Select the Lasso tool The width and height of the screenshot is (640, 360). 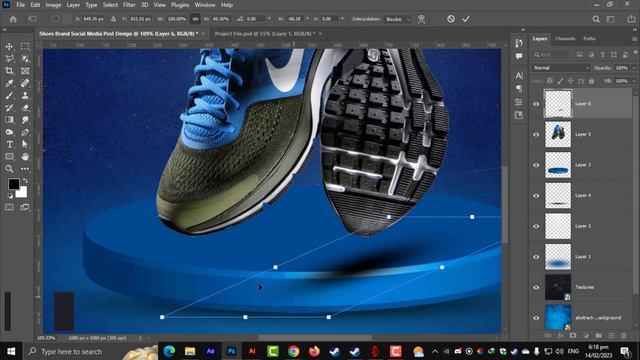coord(9,59)
